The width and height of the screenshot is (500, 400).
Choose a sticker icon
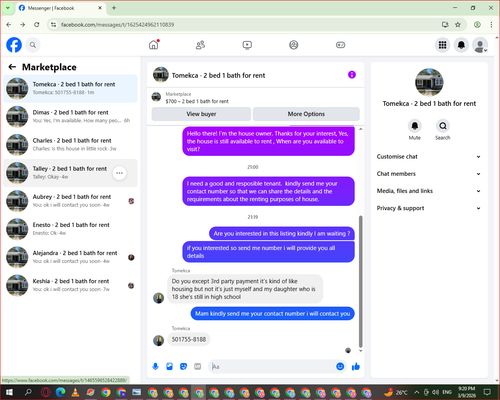pos(183,367)
